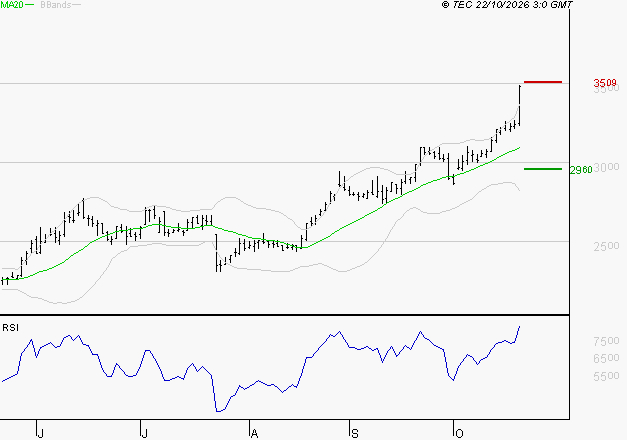Viewport: 627px width, 440px height.
Task: Click the TEC copyright timestamp text
Action: (507, 5)
